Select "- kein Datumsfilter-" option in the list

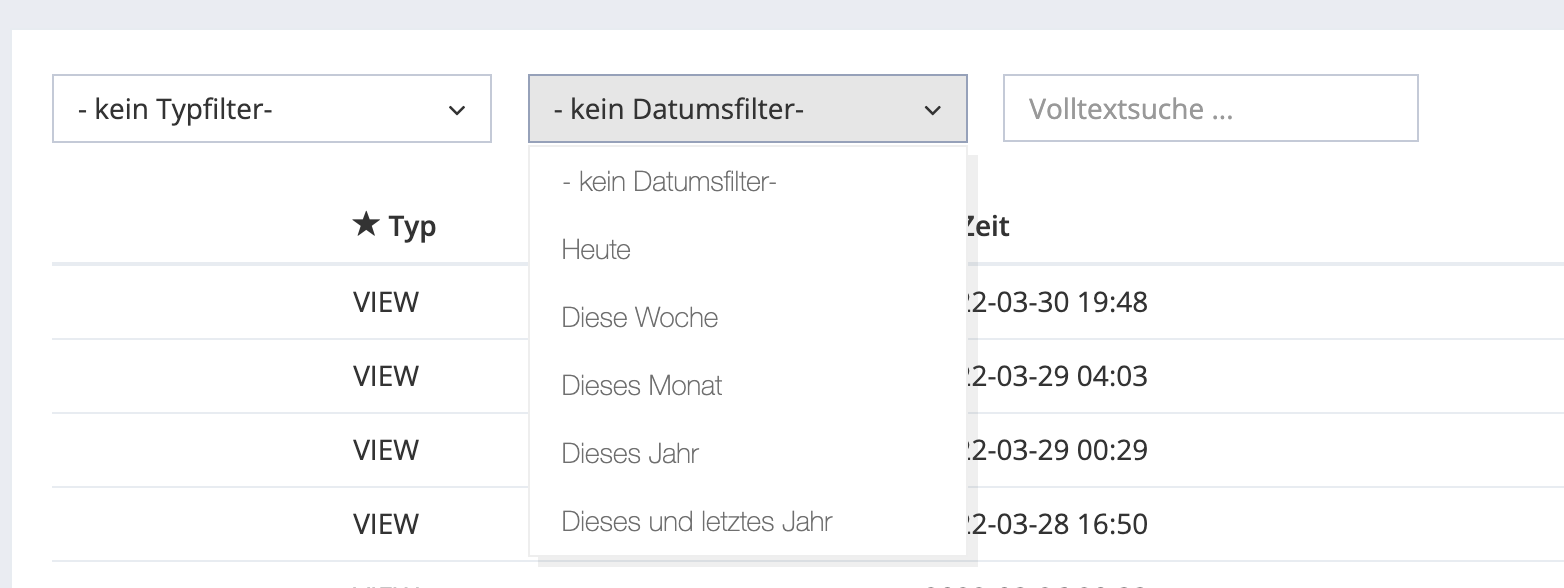pyautogui.click(x=669, y=182)
